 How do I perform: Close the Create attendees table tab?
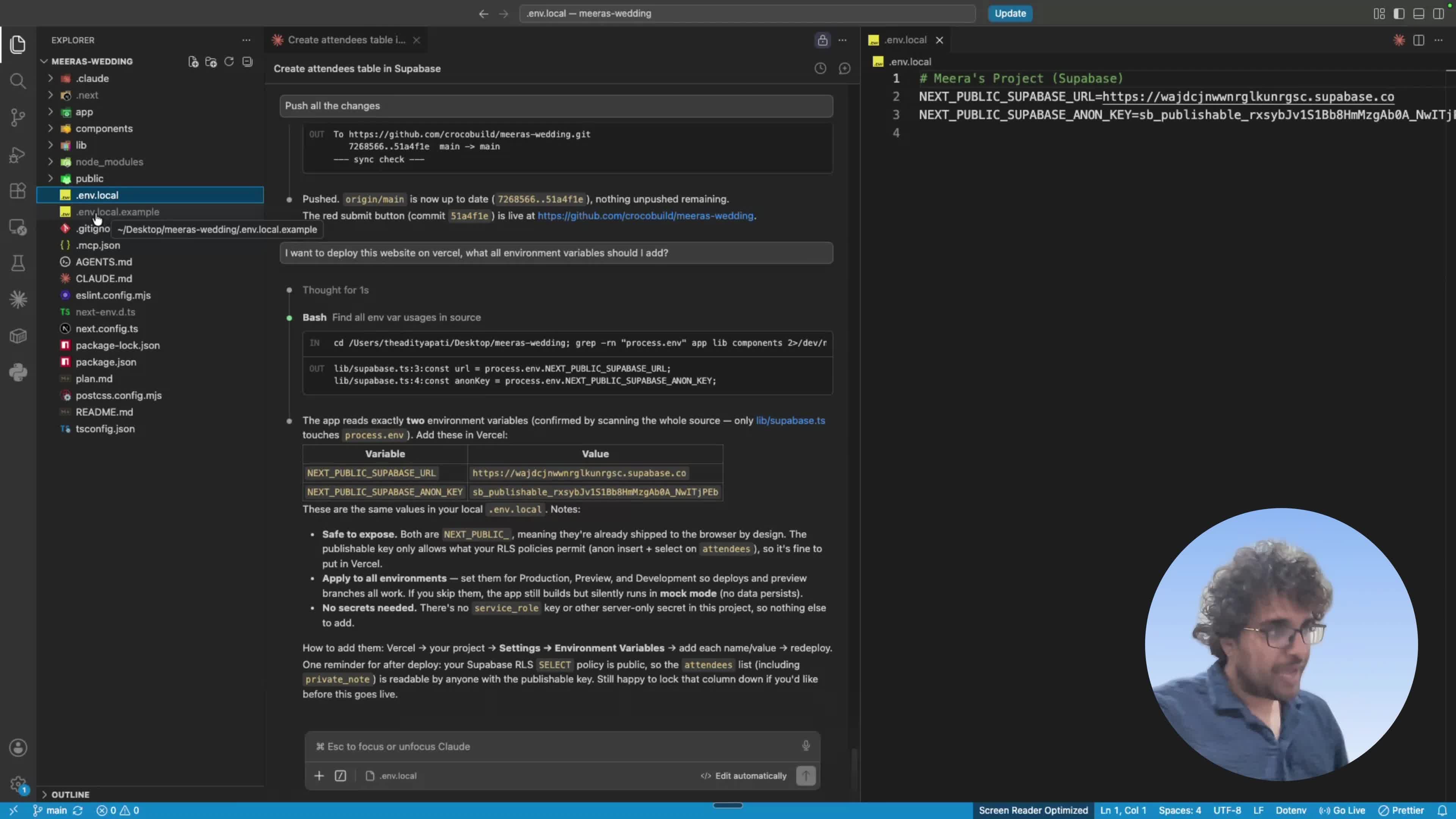[x=417, y=40]
